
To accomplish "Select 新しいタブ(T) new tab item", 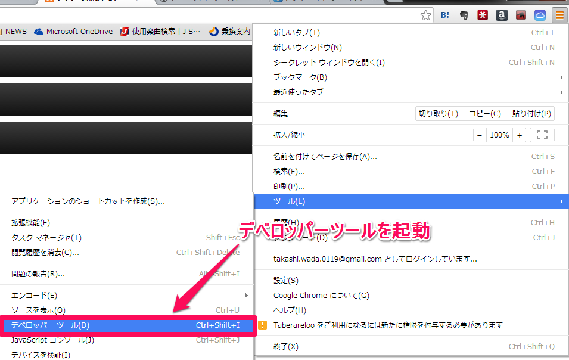I will (x=411, y=32).
